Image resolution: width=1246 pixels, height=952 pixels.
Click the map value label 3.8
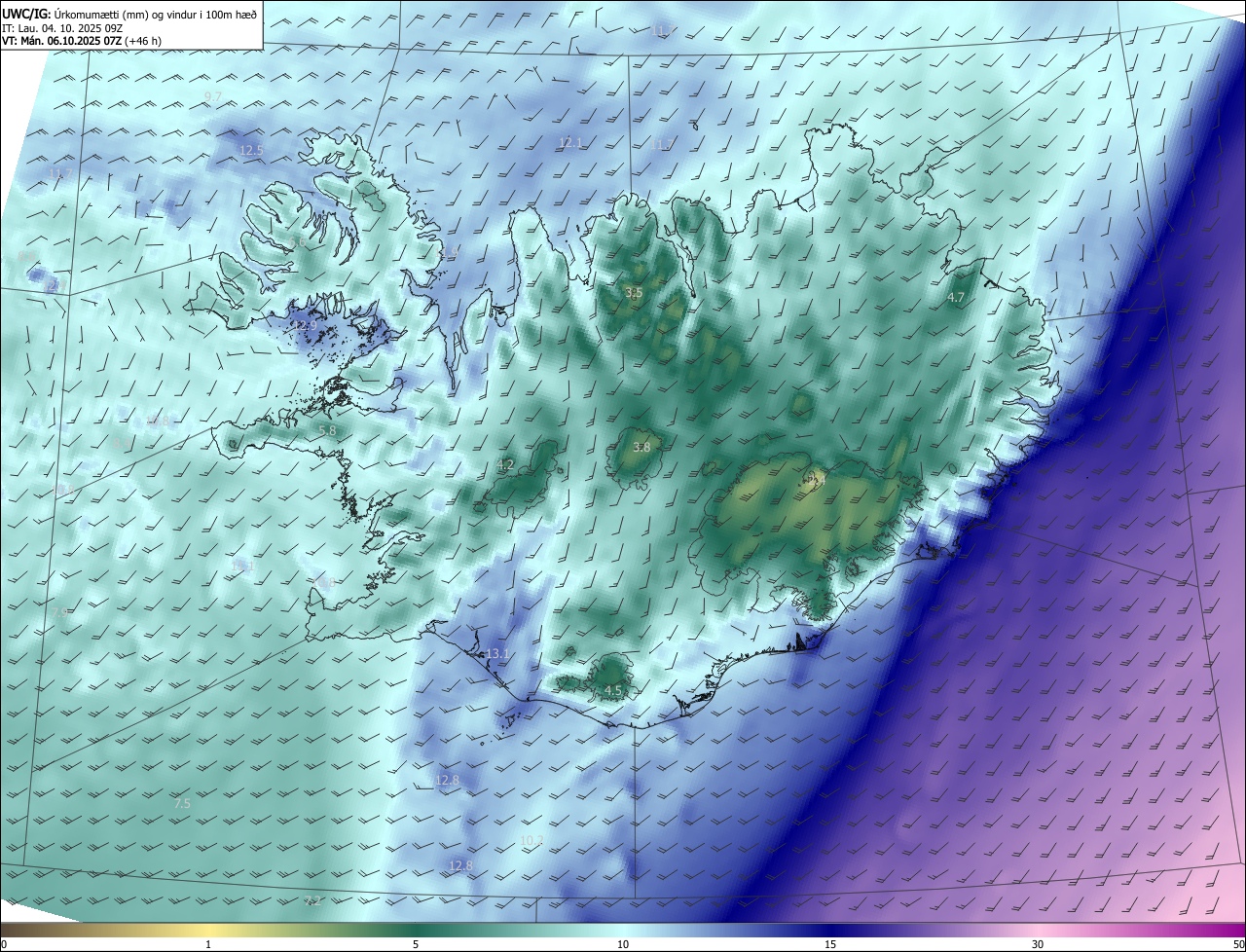[x=641, y=448]
